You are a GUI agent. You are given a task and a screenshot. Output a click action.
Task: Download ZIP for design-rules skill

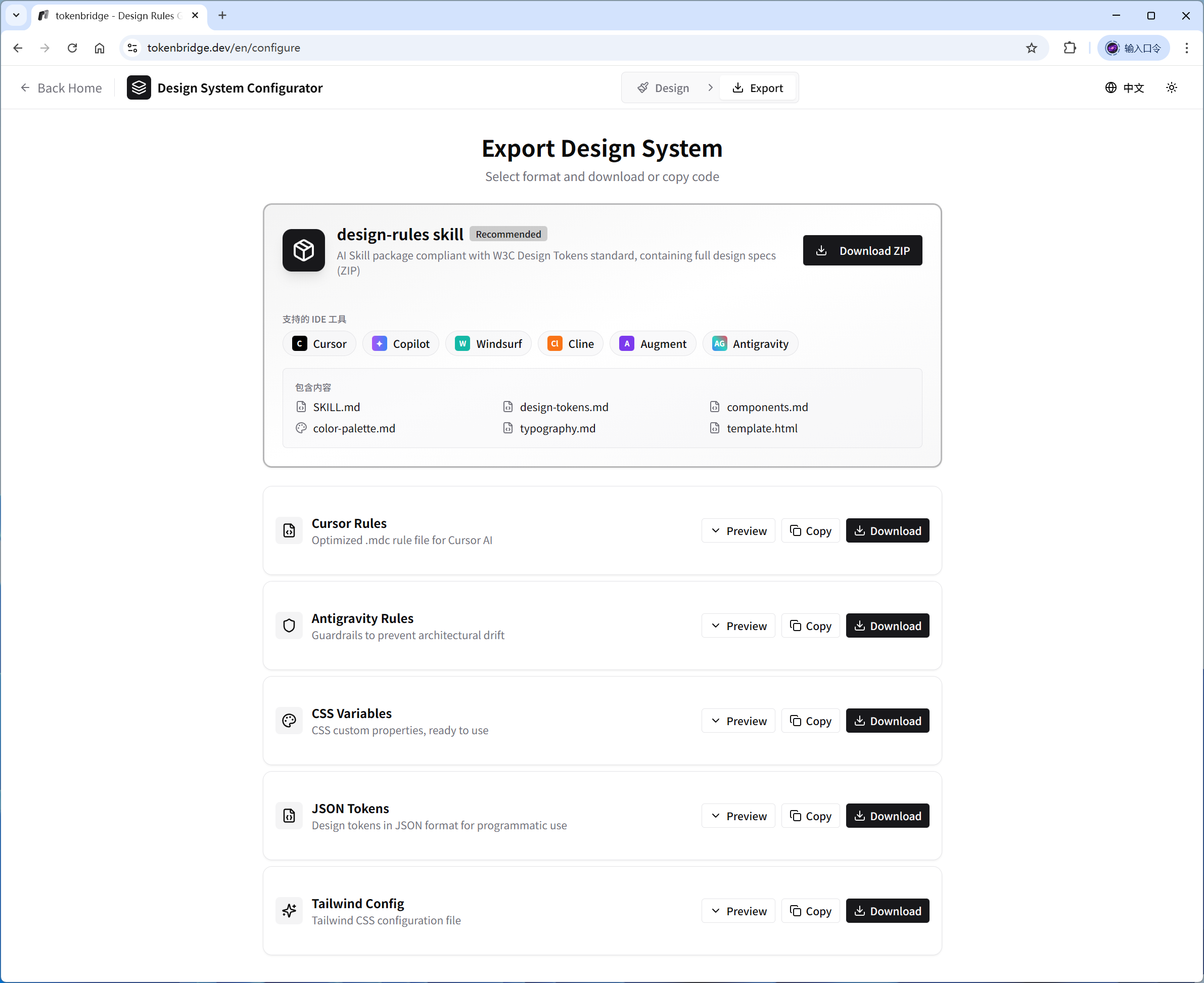click(x=862, y=250)
